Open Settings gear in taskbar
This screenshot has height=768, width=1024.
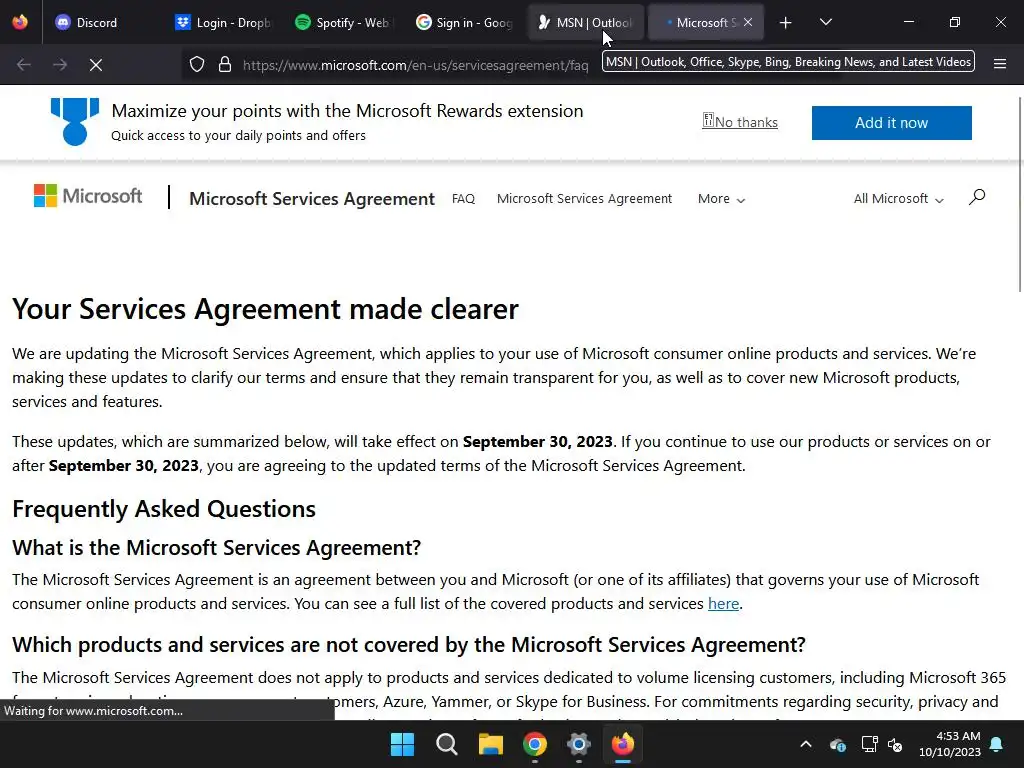point(579,744)
